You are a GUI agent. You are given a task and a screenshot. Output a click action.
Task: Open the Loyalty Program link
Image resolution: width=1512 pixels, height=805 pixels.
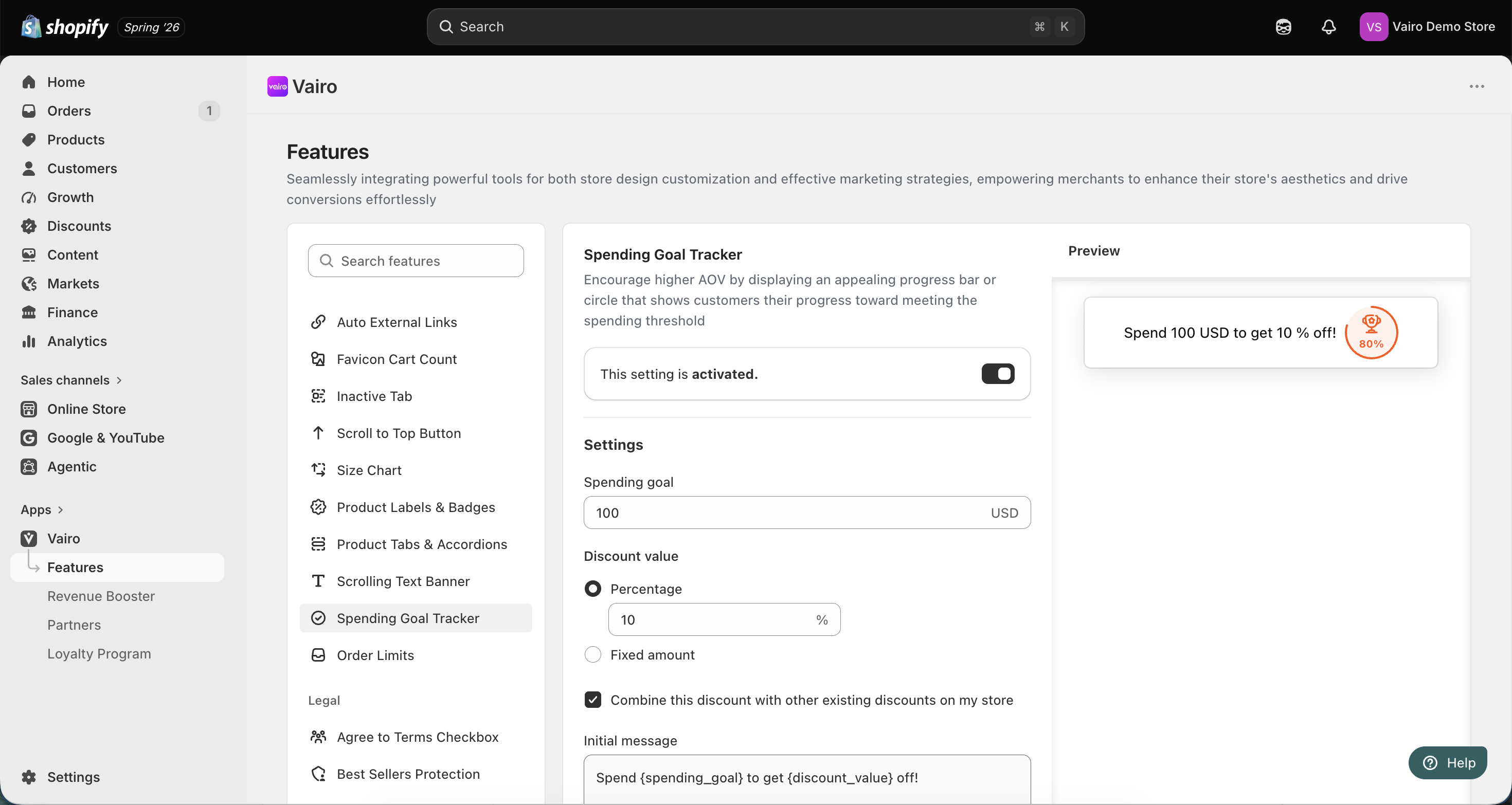[x=99, y=654]
